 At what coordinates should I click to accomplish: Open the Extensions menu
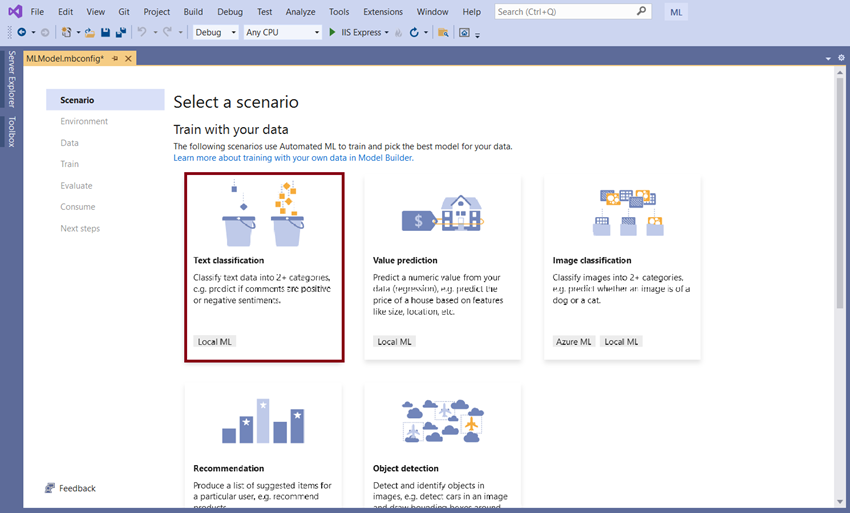coord(383,11)
